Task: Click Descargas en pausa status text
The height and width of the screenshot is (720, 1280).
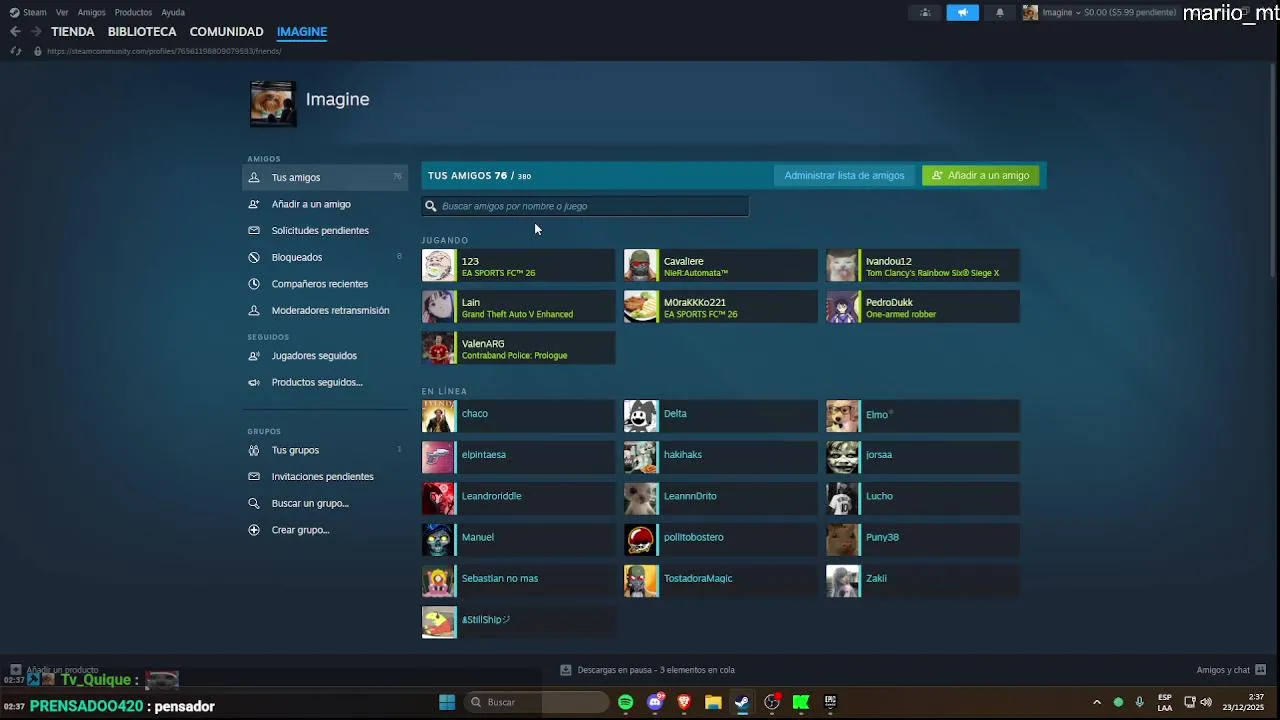Action: (655, 670)
